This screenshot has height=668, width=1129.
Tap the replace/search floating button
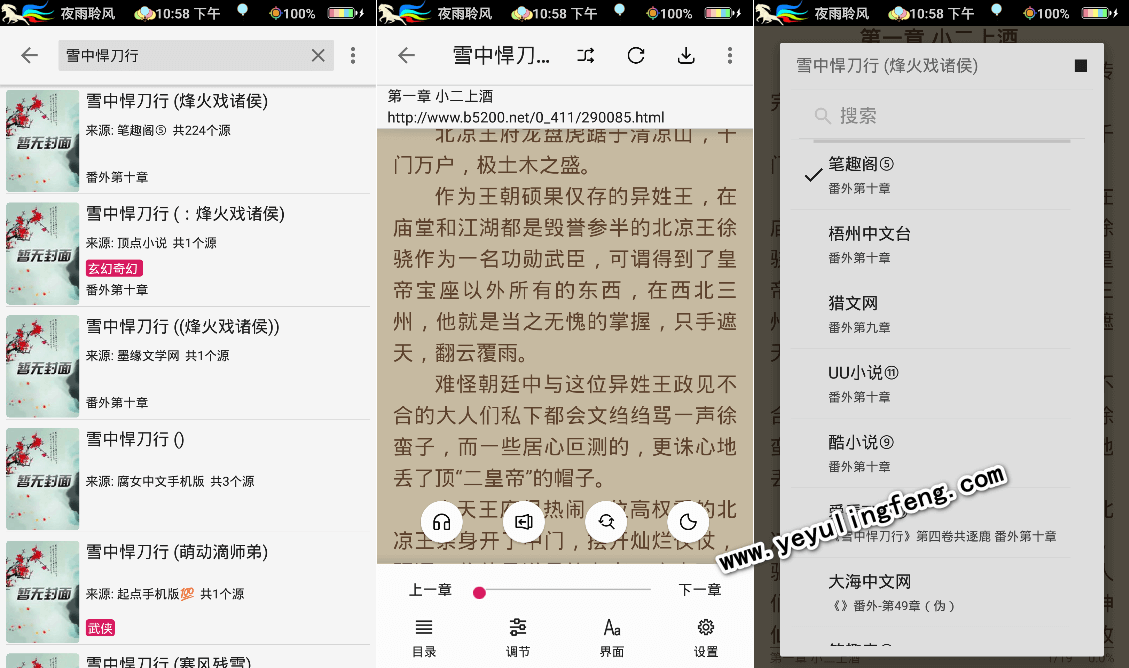coord(606,522)
